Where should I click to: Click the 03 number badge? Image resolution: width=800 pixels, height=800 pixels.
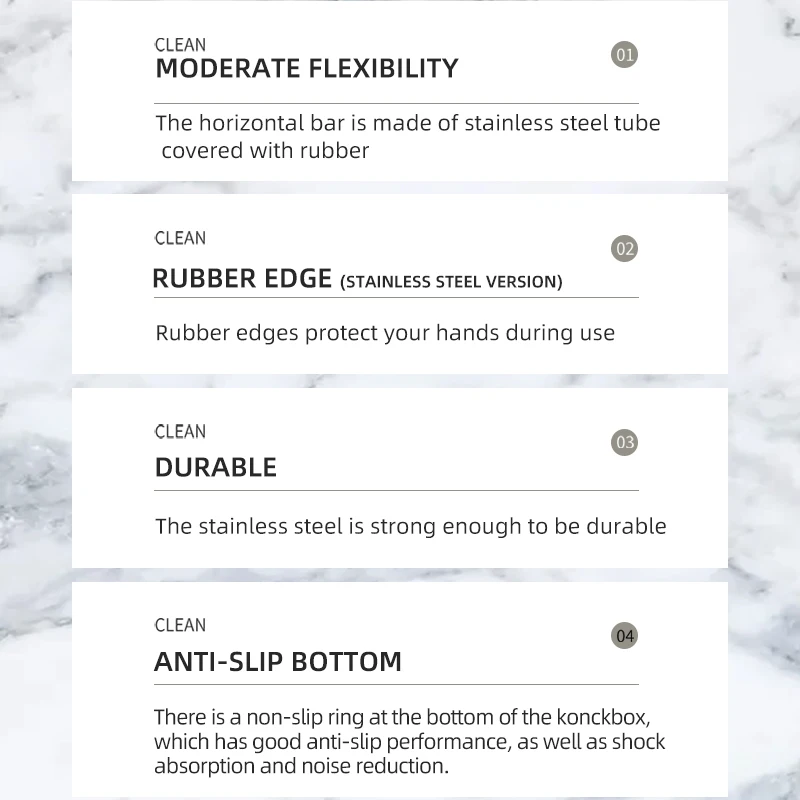pyautogui.click(x=624, y=442)
